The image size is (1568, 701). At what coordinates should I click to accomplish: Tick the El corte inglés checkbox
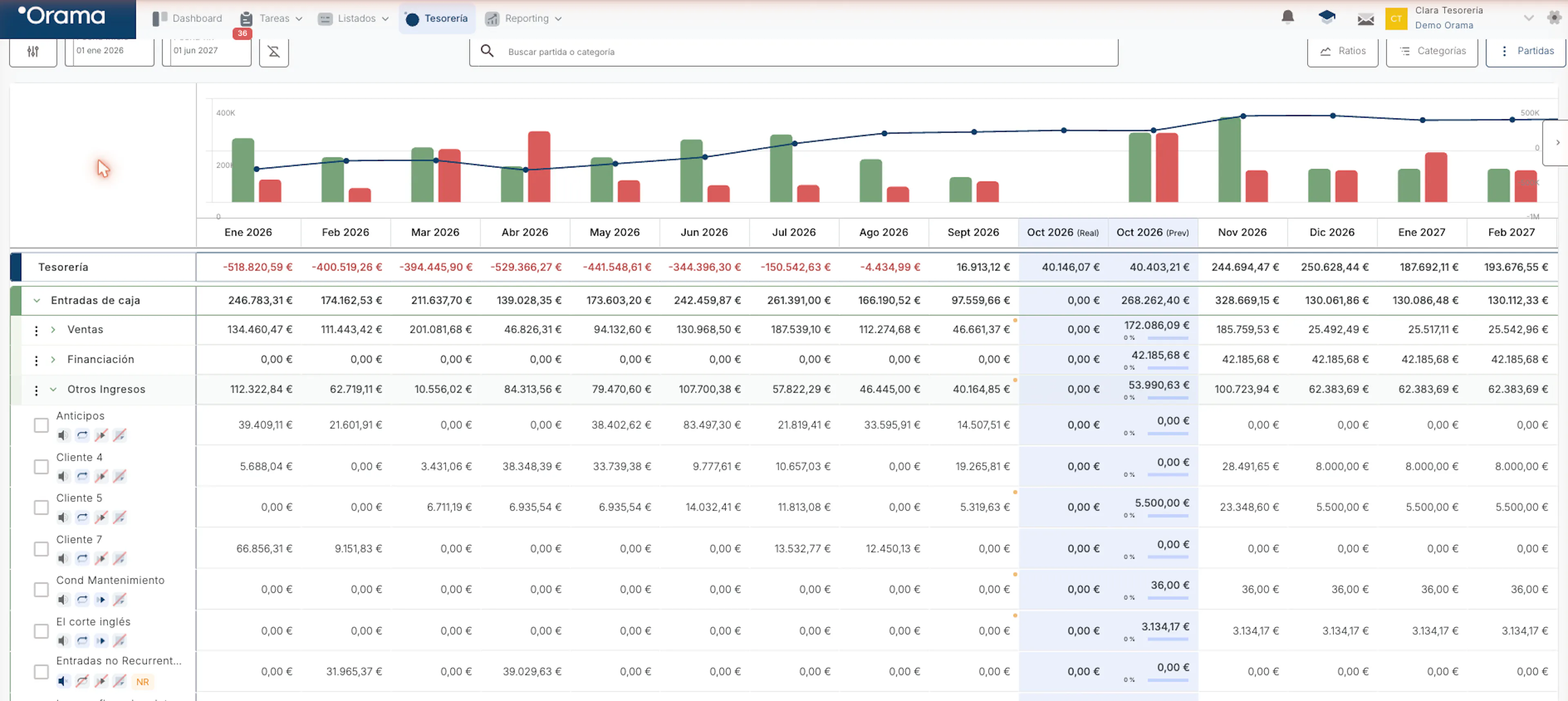pyautogui.click(x=41, y=631)
